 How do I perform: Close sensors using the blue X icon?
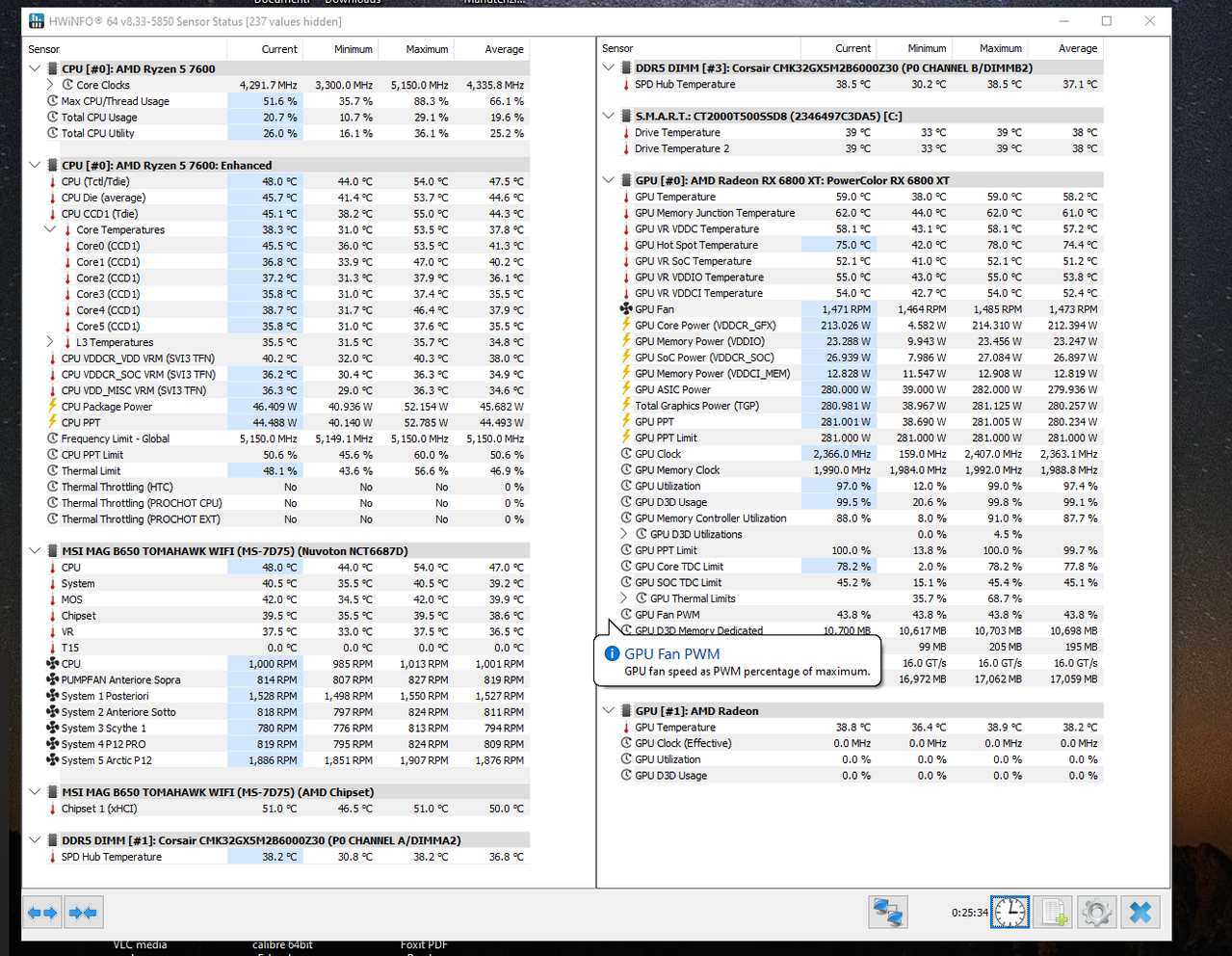coord(1140,912)
